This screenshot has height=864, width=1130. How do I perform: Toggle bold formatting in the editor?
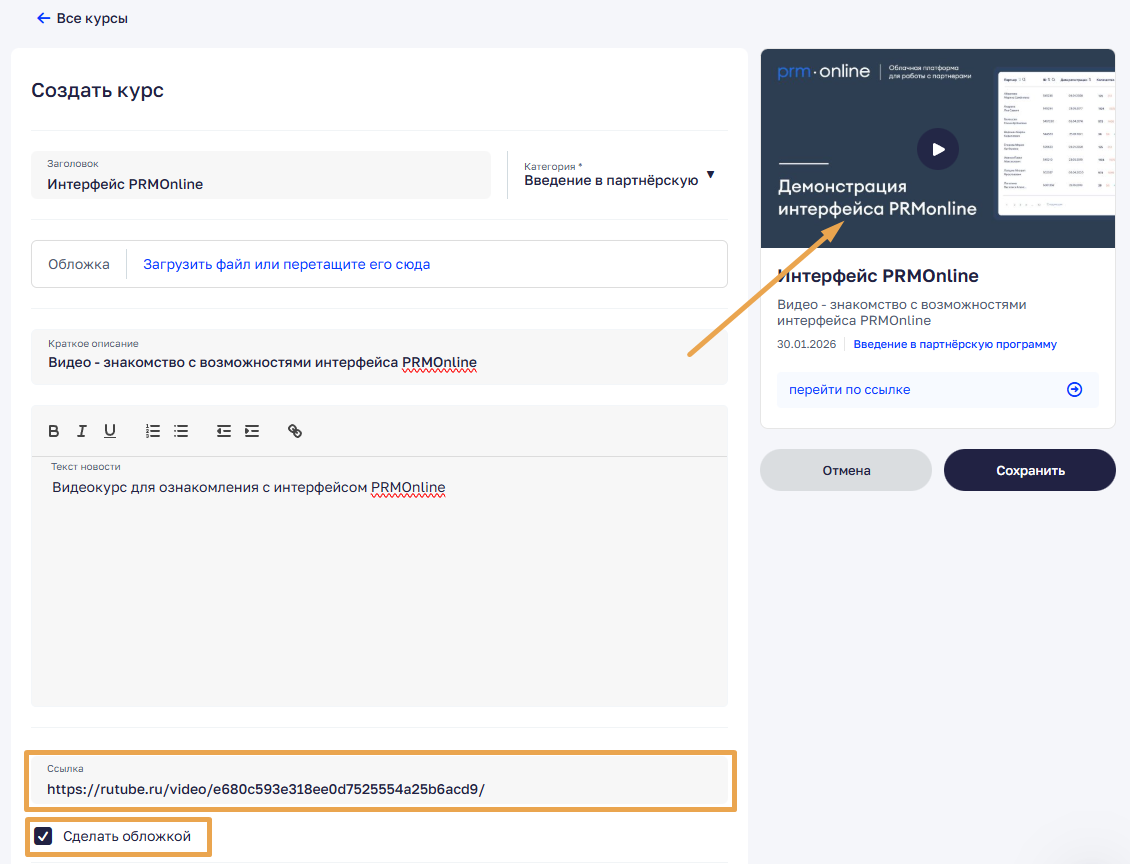point(54,431)
